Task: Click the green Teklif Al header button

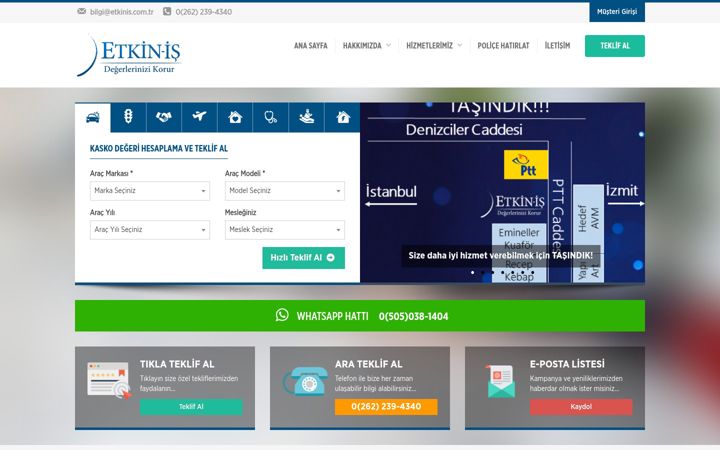Action: pyautogui.click(x=615, y=46)
